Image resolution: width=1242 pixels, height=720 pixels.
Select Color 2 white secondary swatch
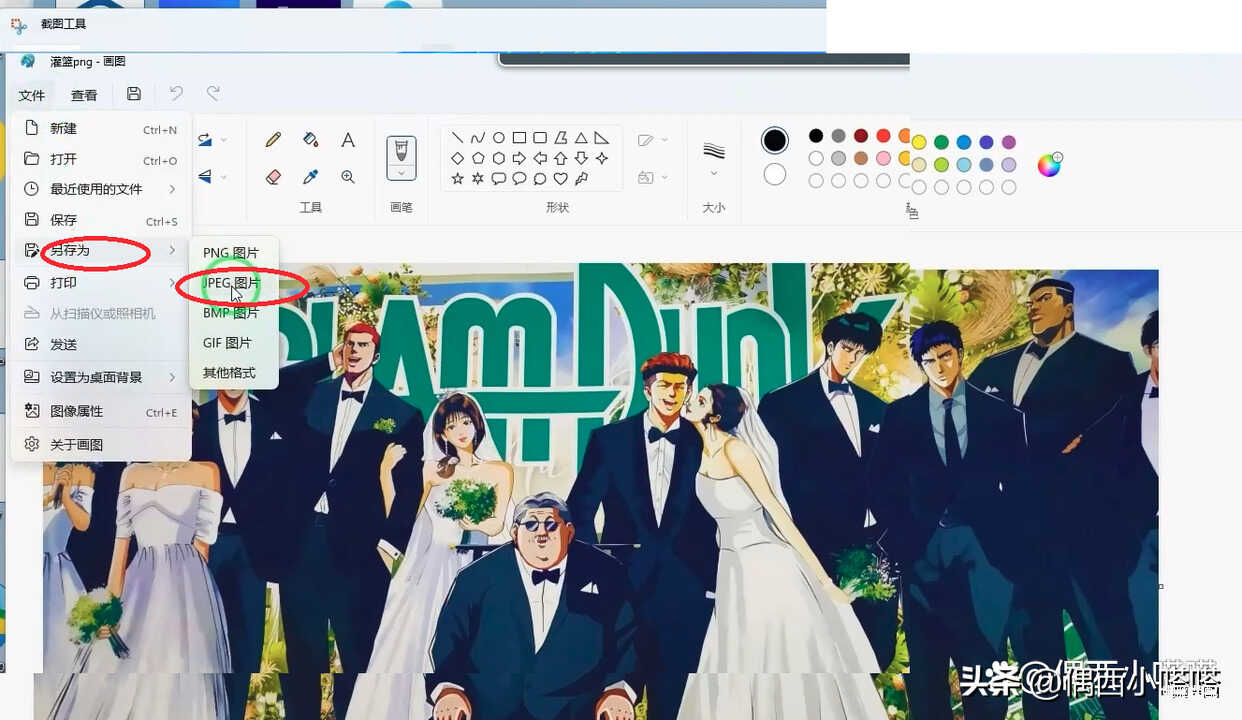(x=775, y=174)
